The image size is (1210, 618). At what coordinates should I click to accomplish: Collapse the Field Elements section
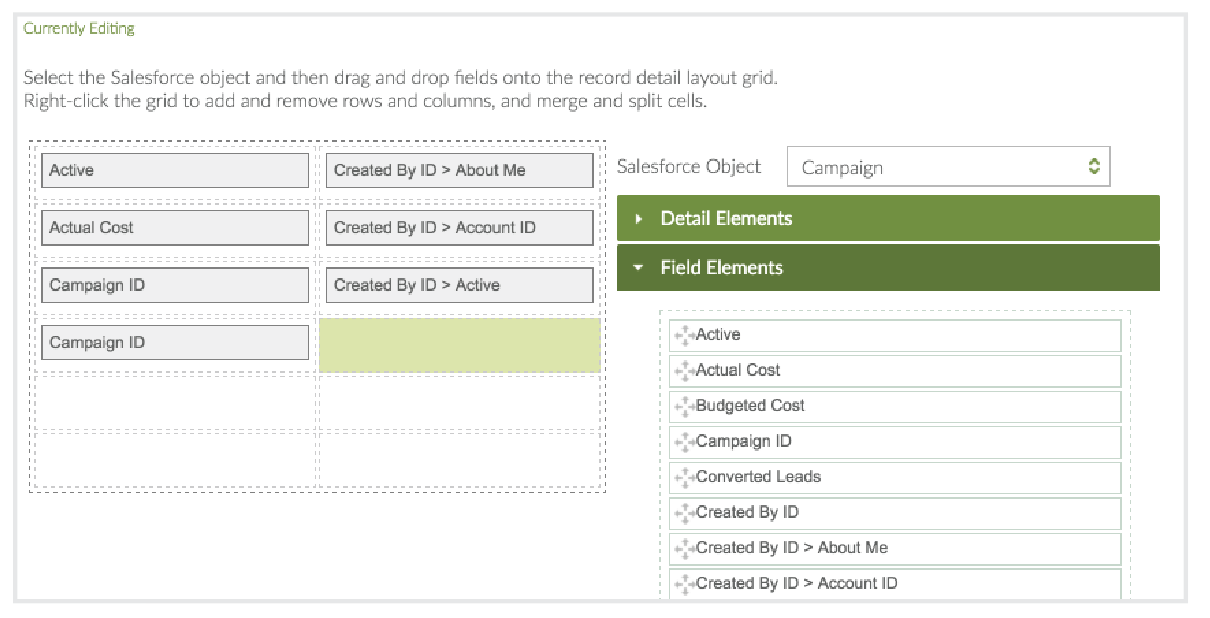click(887, 268)
